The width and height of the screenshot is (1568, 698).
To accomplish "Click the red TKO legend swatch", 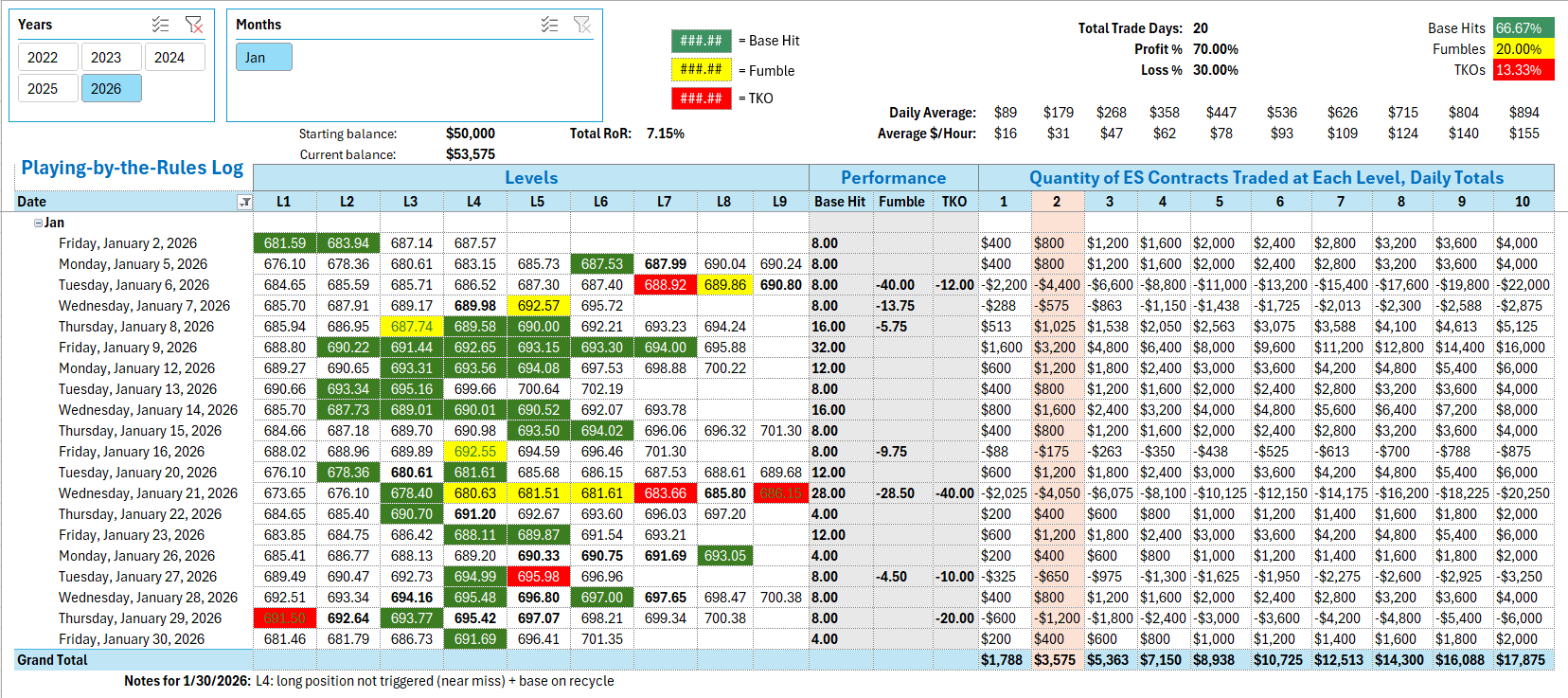I will coord(701,98).
